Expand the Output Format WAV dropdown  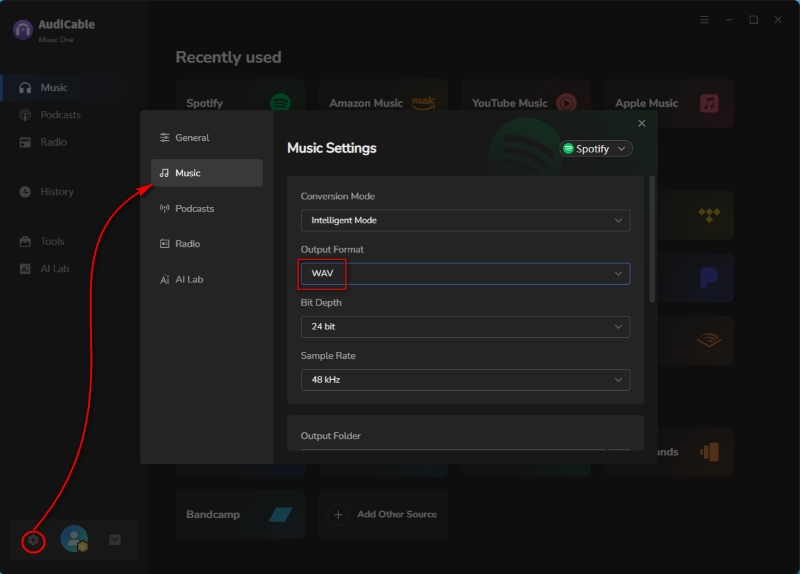tap(465, 273)
